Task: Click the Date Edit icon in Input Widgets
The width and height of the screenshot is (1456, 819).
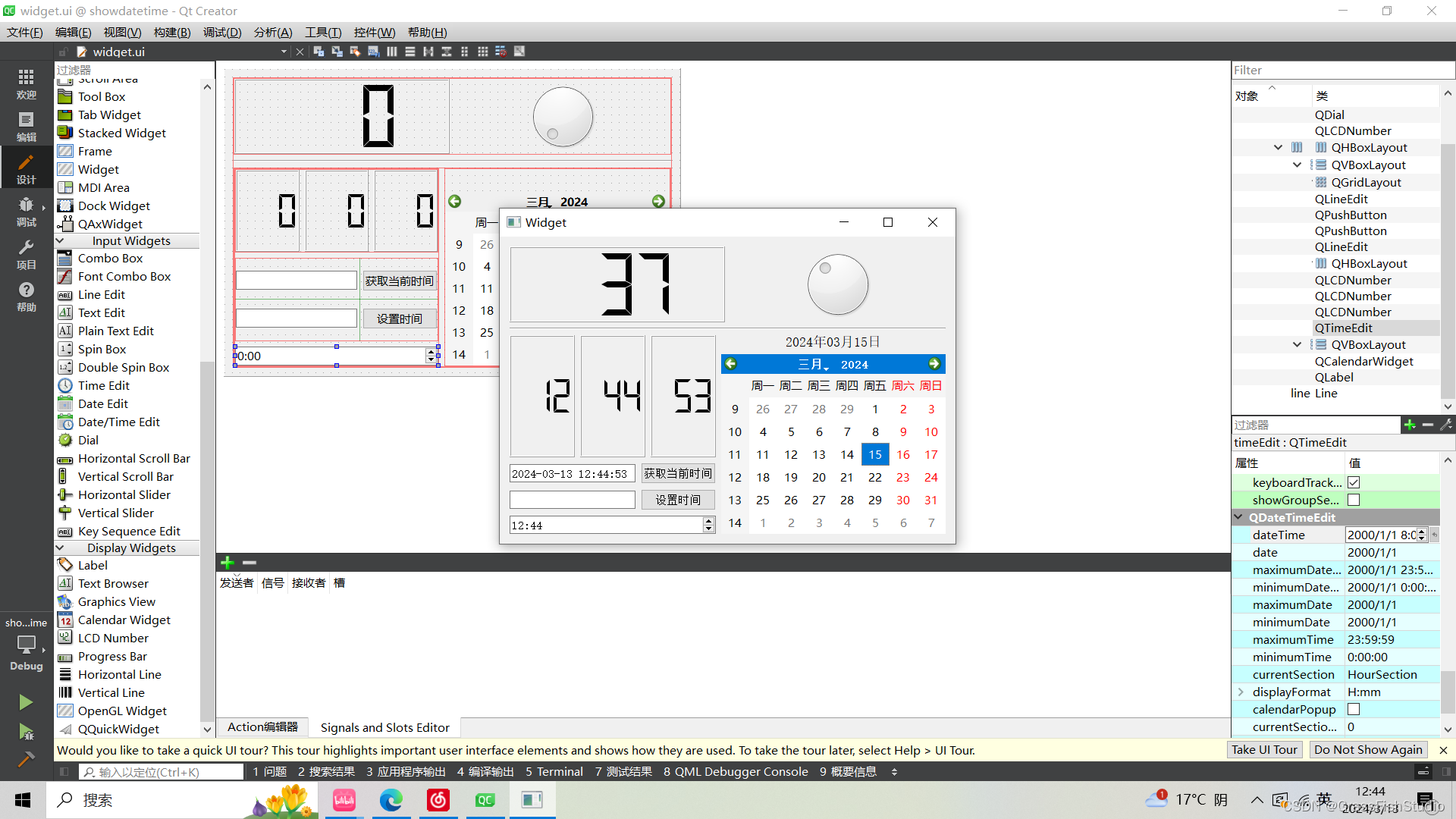Action: pos(64,403)
